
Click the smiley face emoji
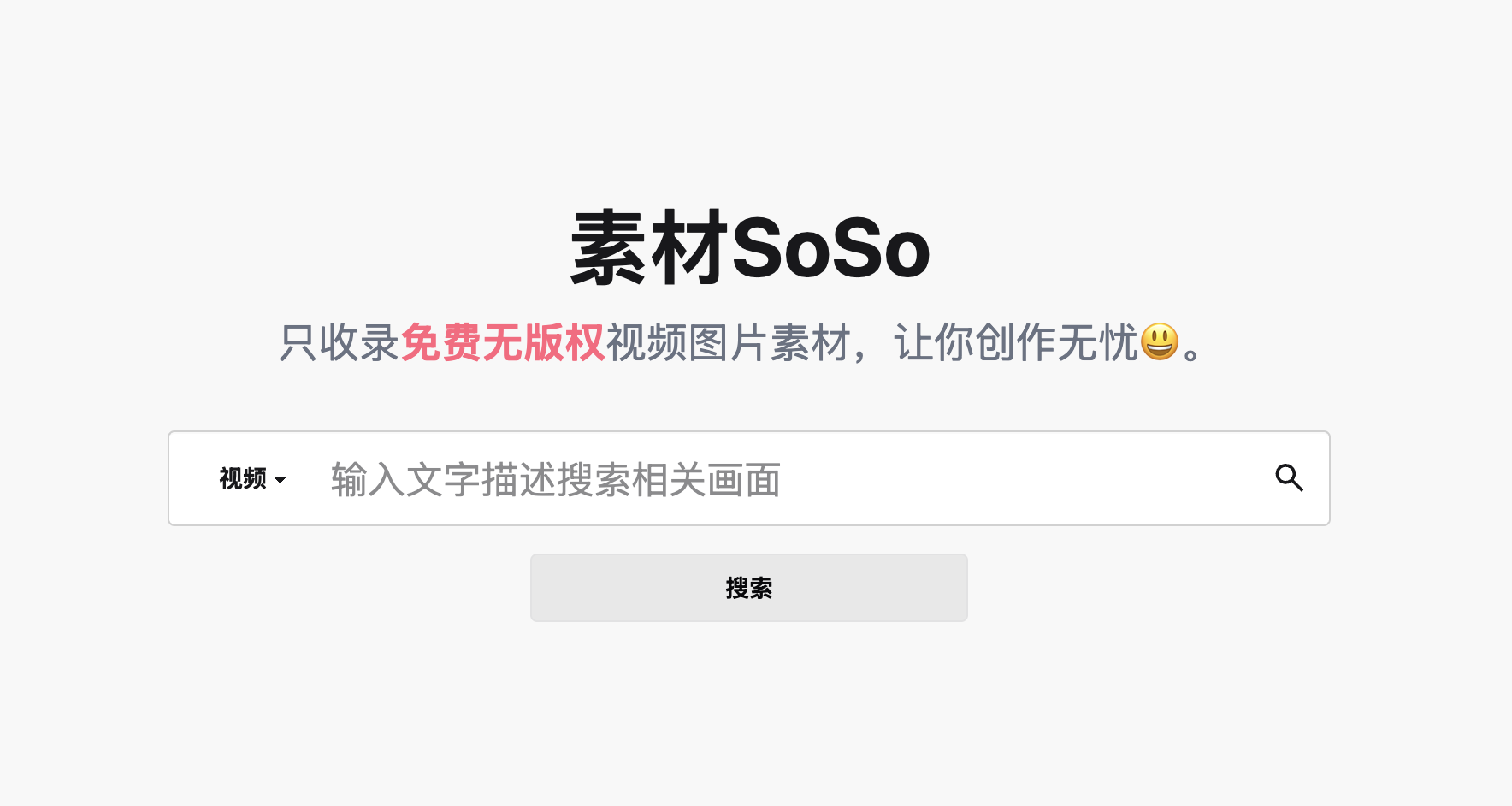[1160, 342]
